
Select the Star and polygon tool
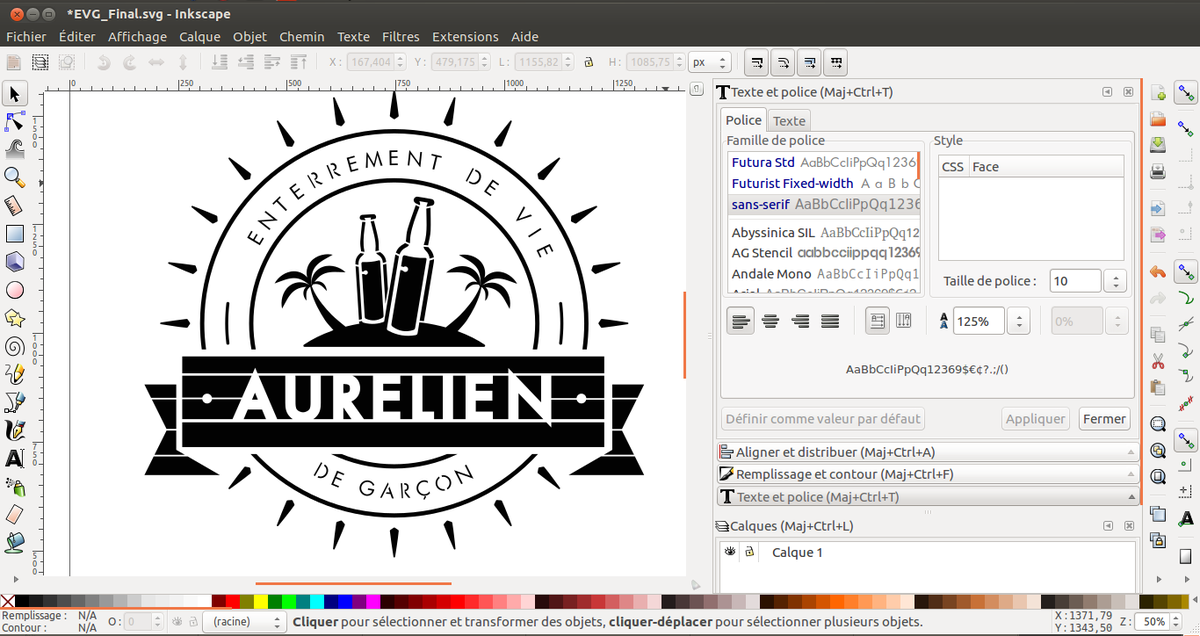(15, 318)
